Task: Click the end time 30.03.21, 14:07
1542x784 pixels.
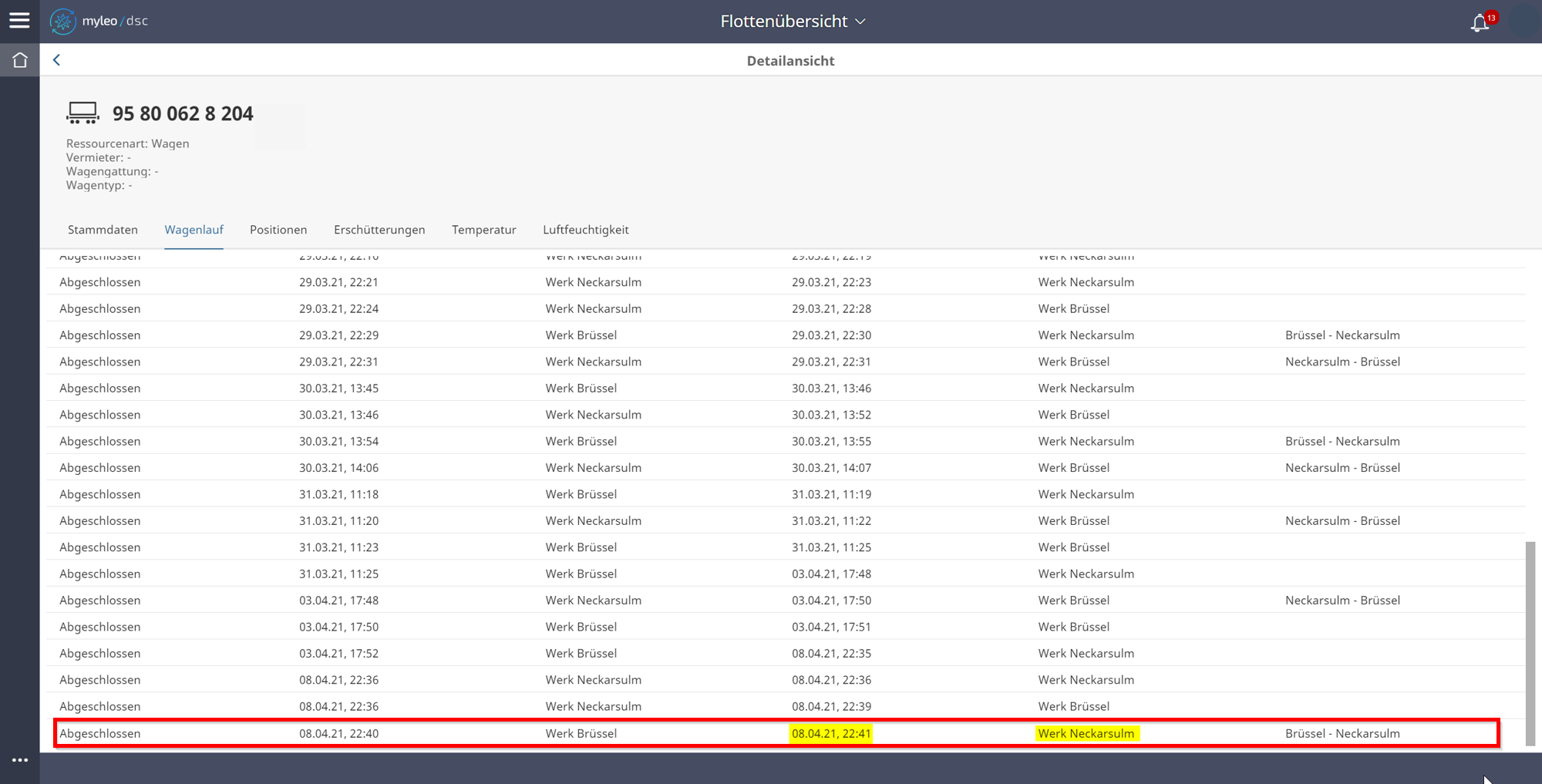Action: pyautogui.click(x=831, y=468)
